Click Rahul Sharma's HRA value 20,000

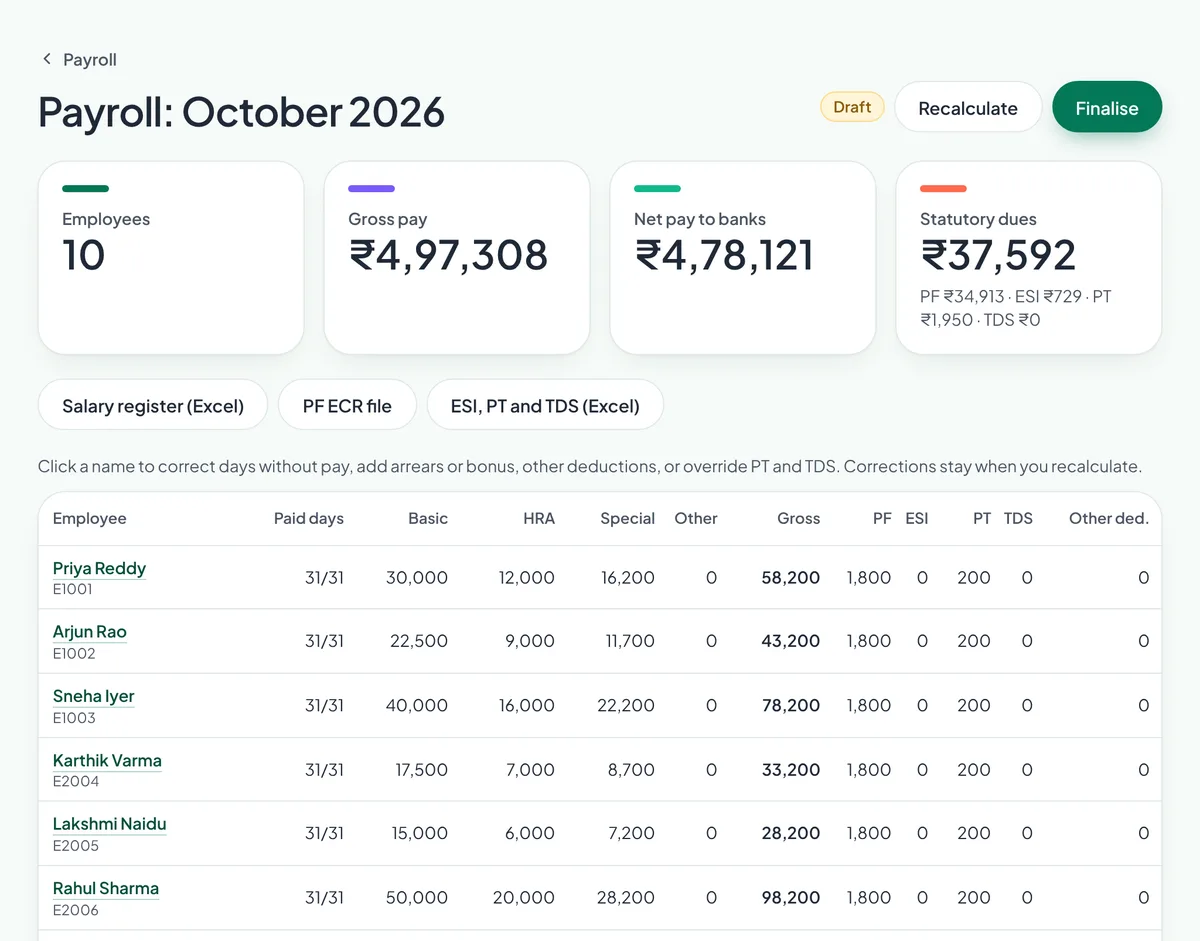click(x=524, y=897)
